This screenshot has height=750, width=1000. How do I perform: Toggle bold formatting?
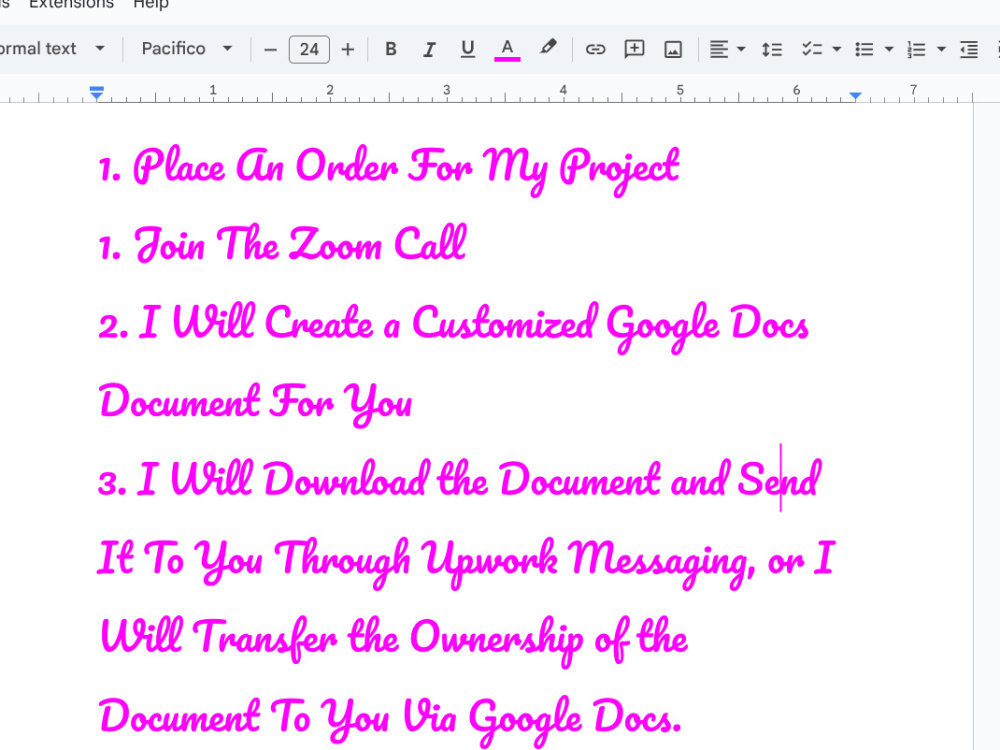point(391,49)
